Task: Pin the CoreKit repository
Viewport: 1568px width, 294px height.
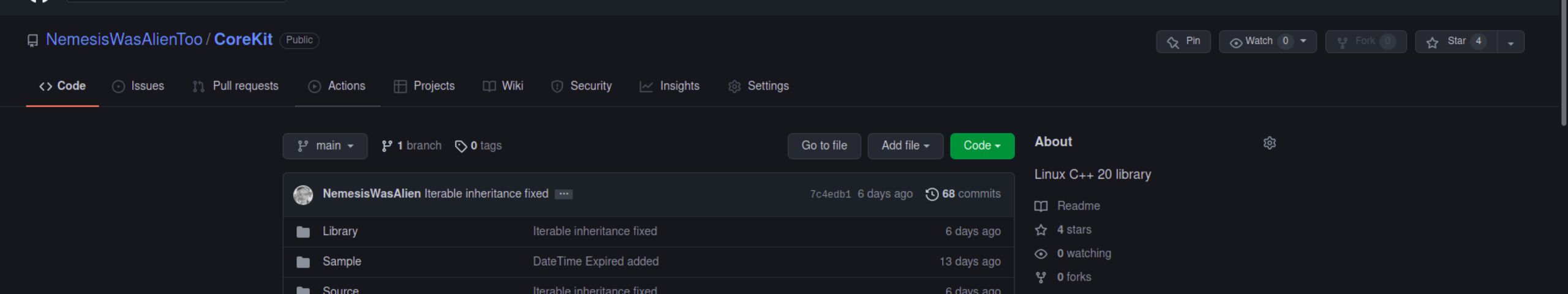Action: point(1183,42)
